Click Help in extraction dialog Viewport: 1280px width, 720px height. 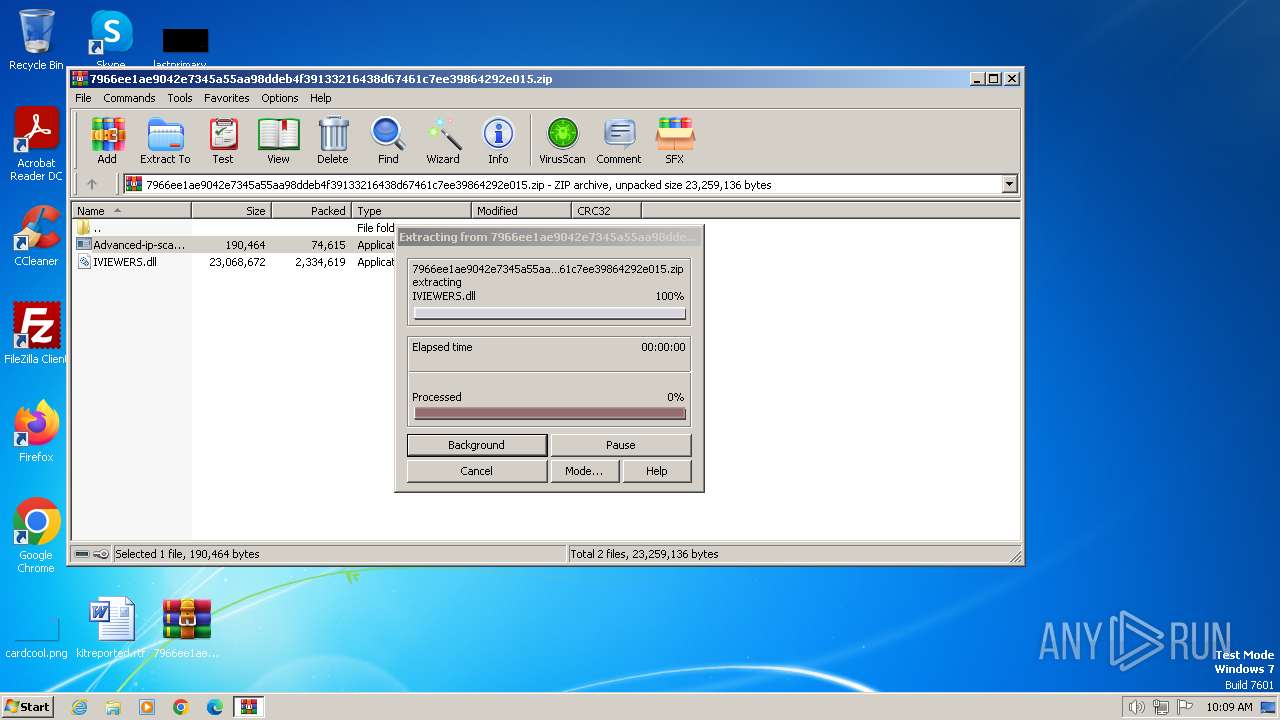point(656,471)
